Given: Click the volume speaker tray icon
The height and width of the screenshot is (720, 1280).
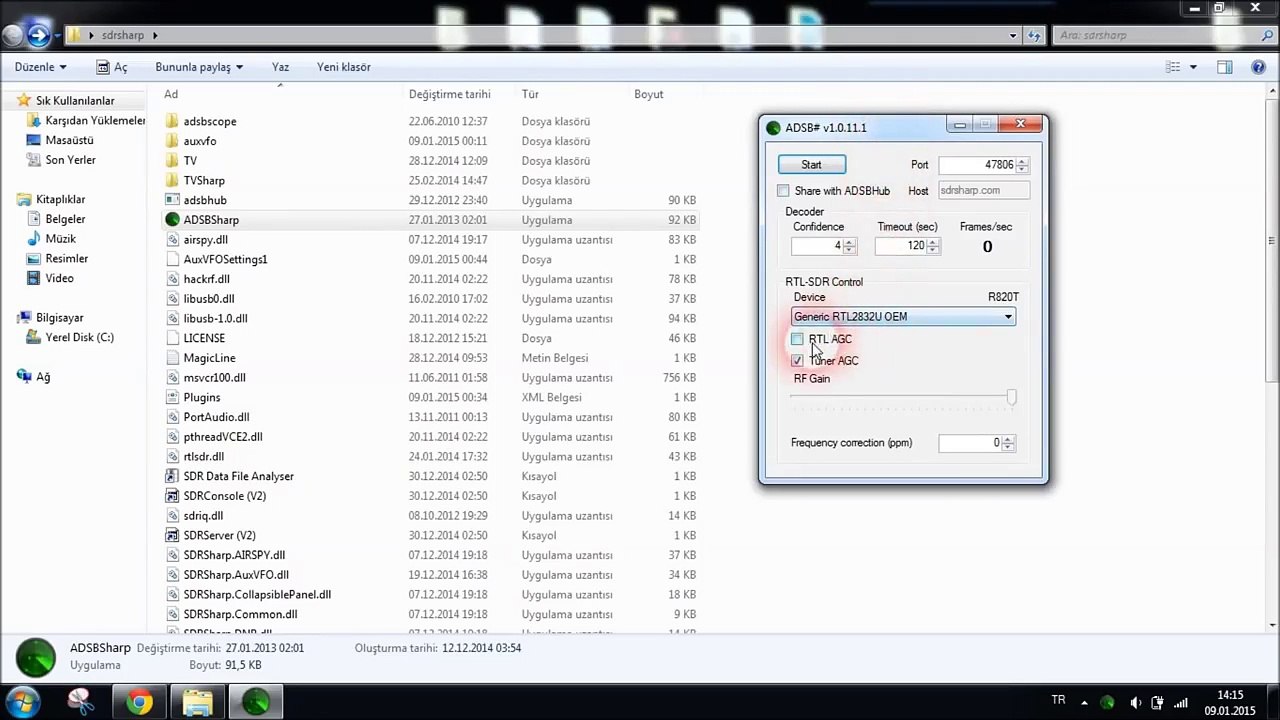Looking at the screenshot, I should tap(1135, 702).
